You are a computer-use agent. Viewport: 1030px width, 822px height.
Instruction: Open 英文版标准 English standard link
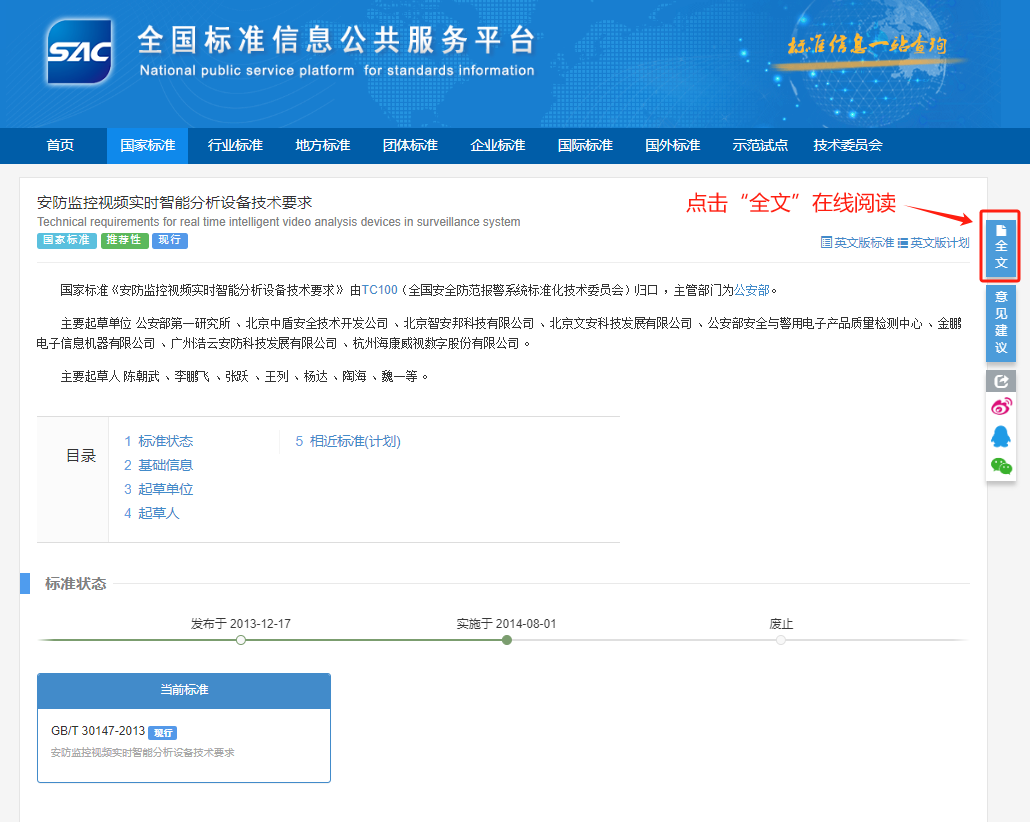tap(857, 243)
